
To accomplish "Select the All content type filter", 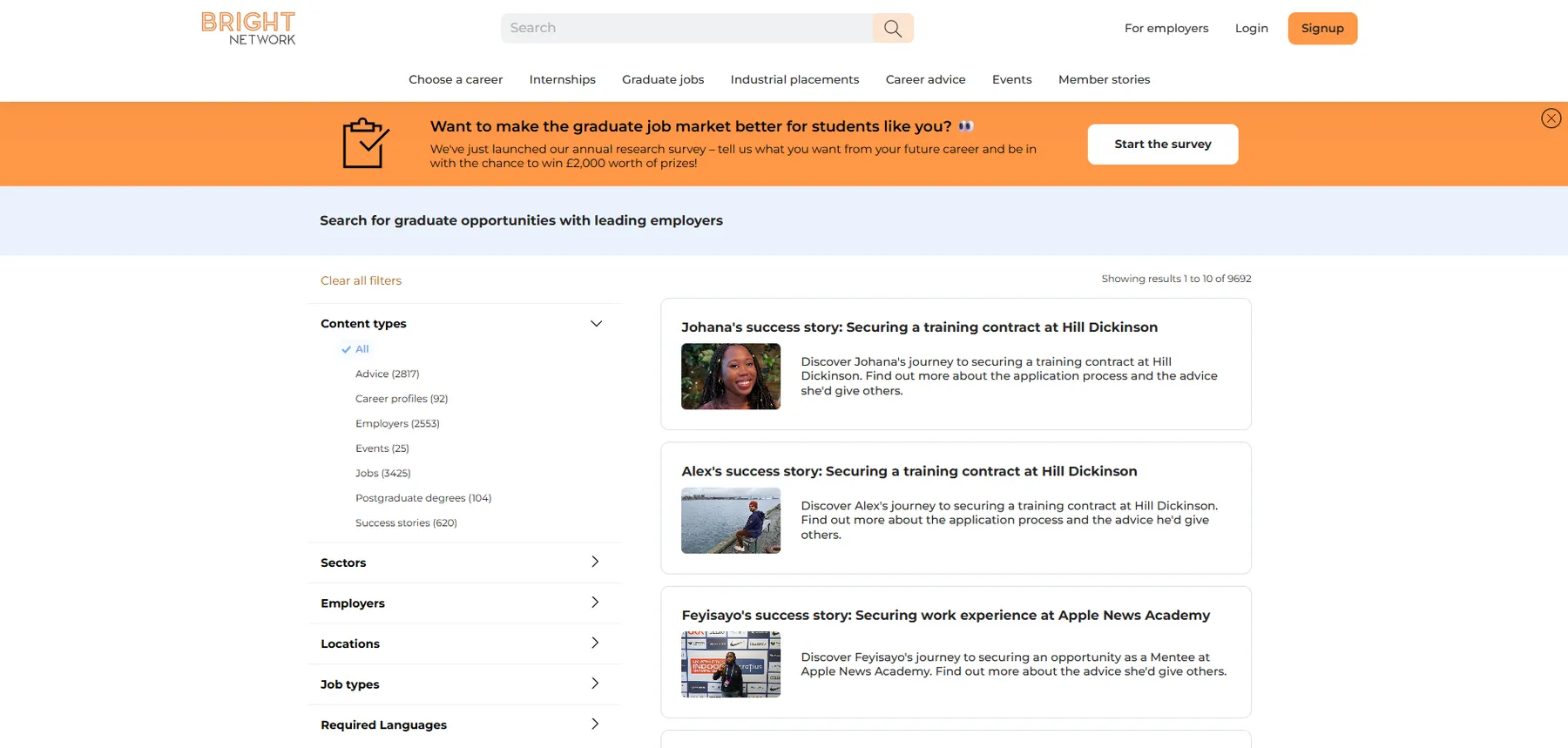I will pos(362,349).
